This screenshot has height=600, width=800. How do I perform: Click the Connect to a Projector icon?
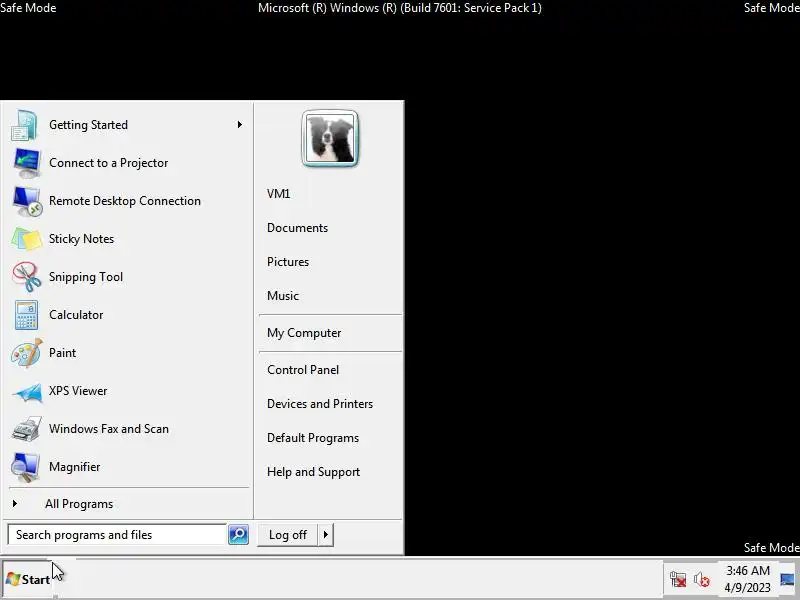(x=26, y=163)
